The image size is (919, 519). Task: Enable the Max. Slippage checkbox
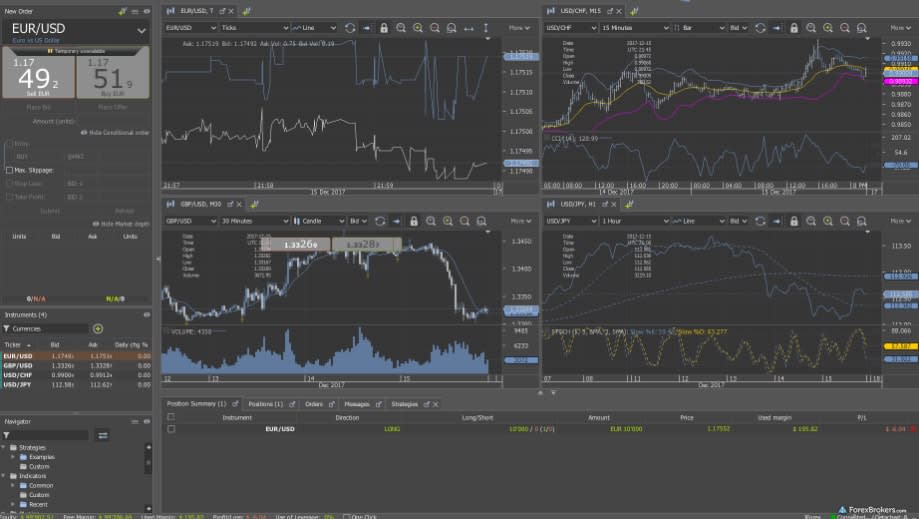(x=10, y=170)
